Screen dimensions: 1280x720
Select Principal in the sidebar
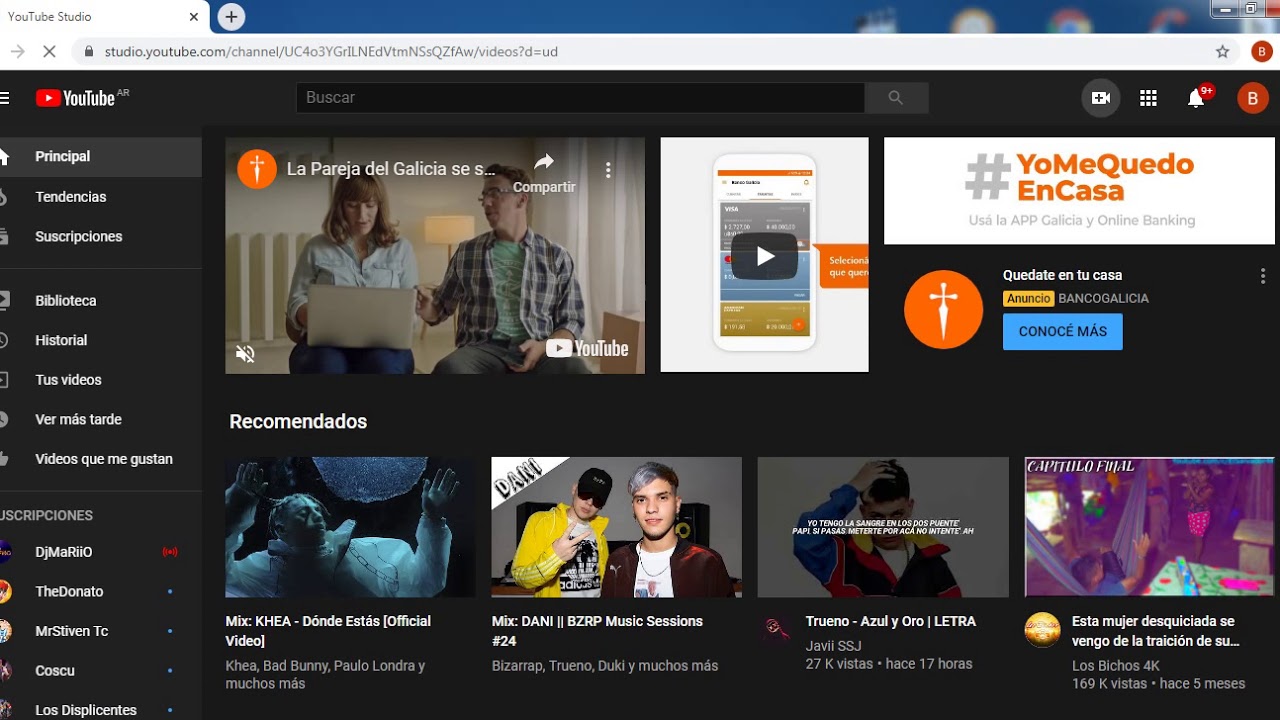(x=100, y=157)
